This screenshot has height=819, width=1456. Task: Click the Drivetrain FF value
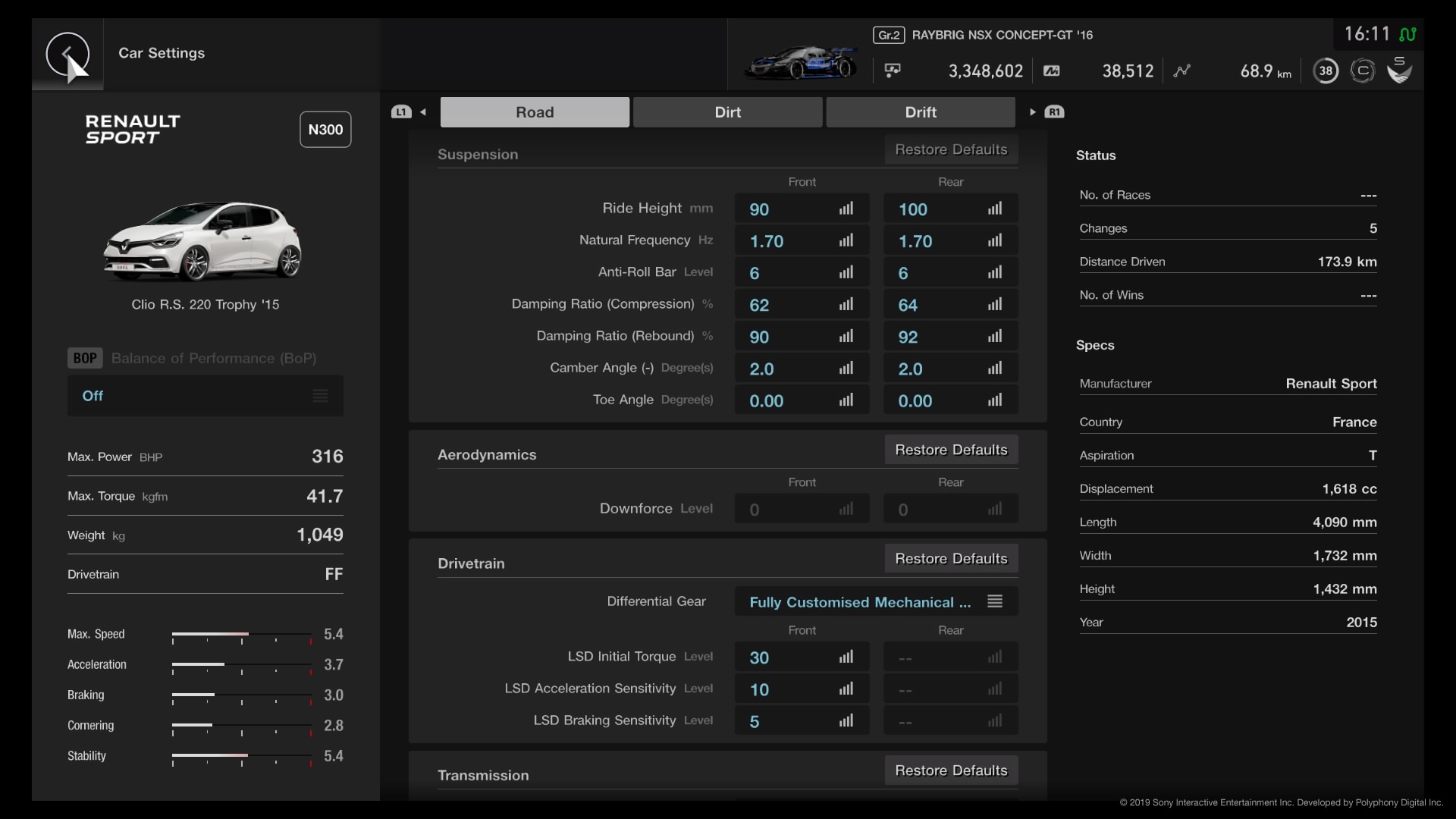coord(334,574)
